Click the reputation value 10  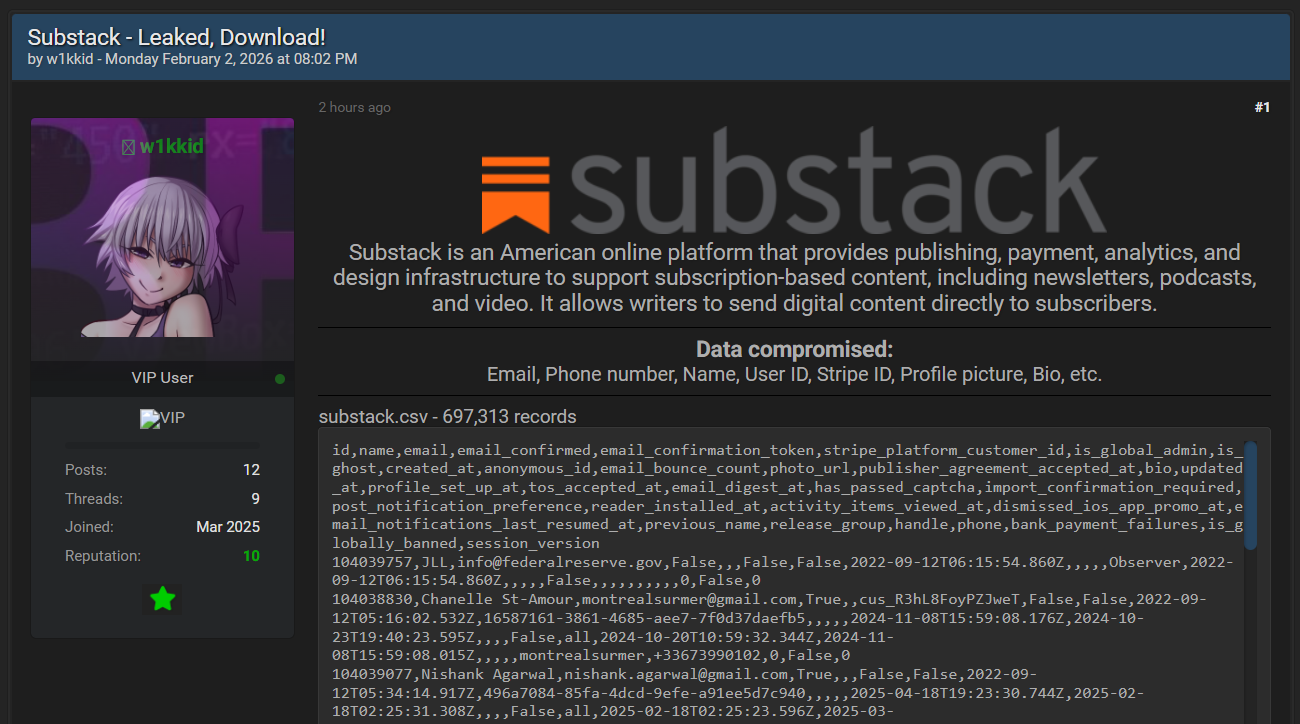point(251,556)
